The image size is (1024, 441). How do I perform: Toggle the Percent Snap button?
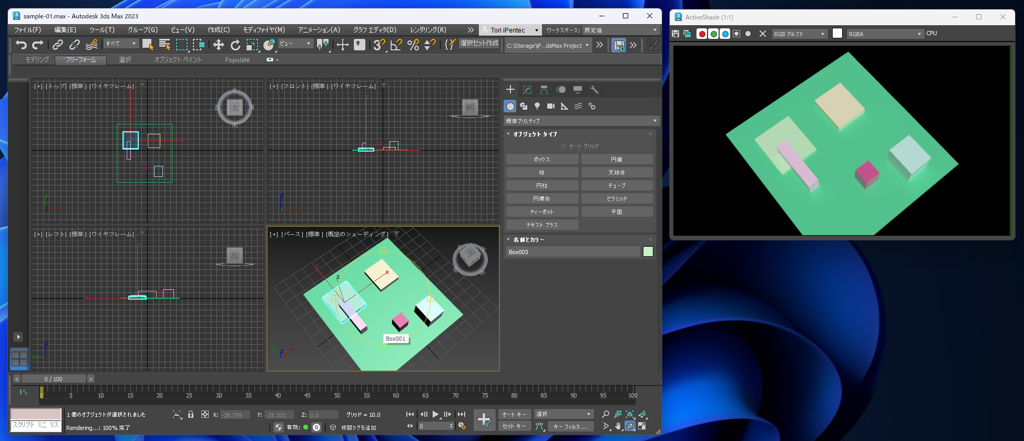point(413,44)
